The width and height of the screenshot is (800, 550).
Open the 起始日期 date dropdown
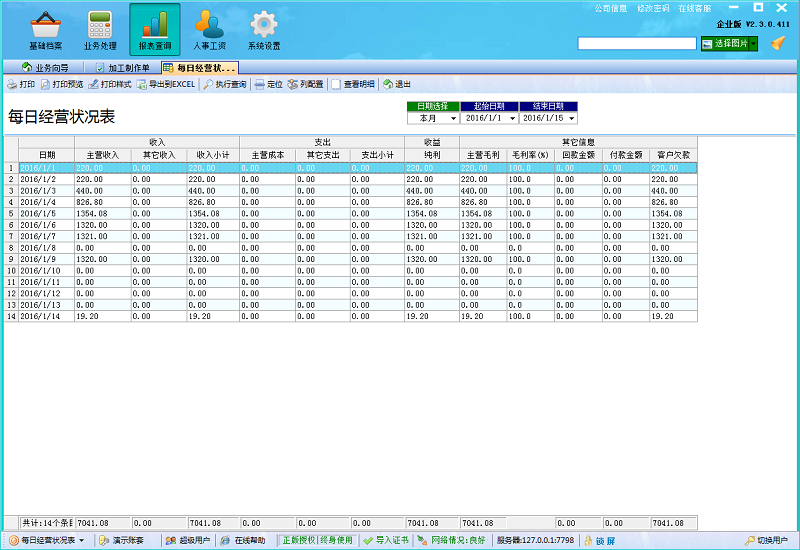click(x=513, y=118)
